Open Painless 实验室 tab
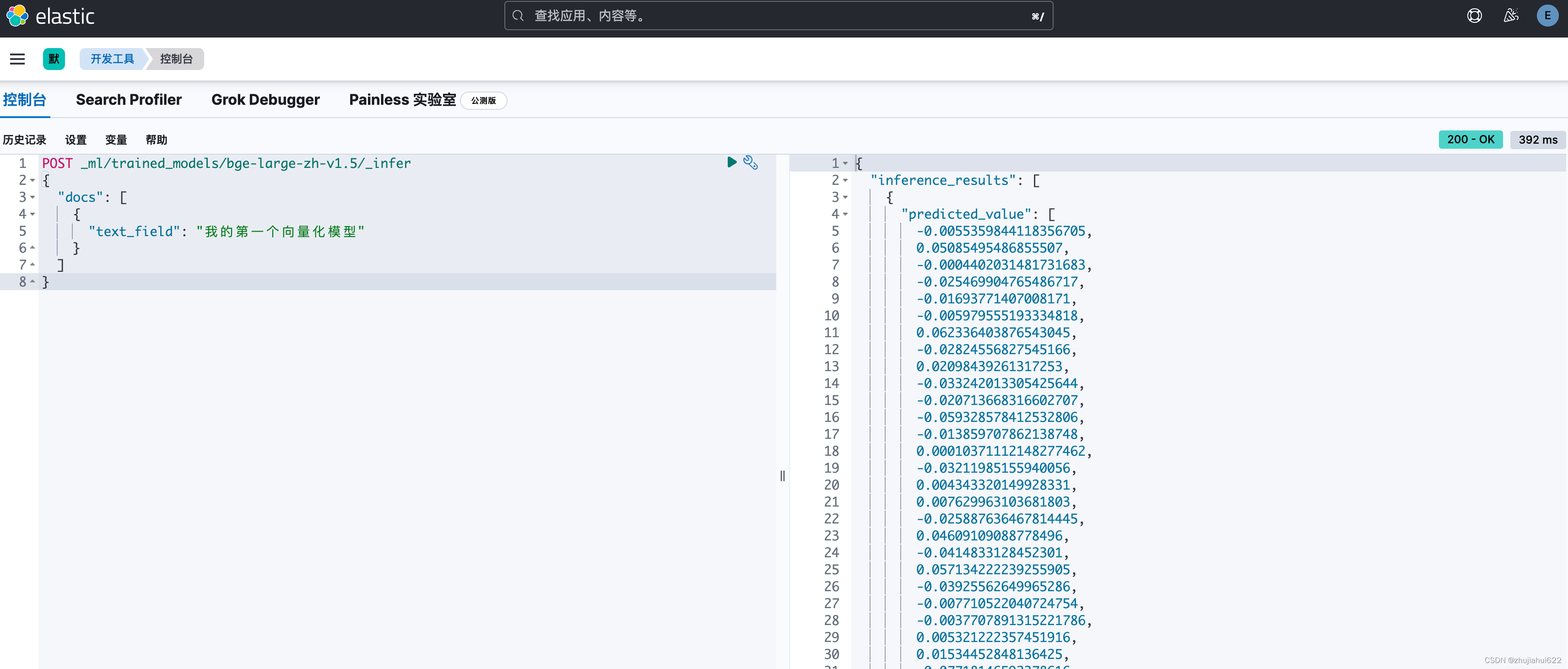 pyautogui.click(x=402, y=100)
